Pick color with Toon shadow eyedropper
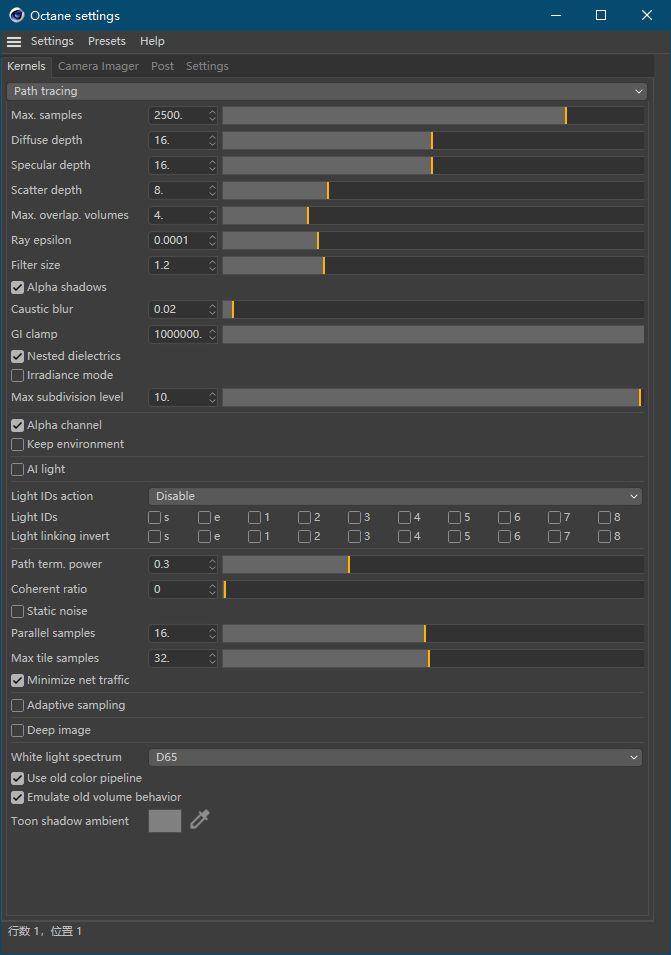The image size is (671, 955). [x=200, y=821]
